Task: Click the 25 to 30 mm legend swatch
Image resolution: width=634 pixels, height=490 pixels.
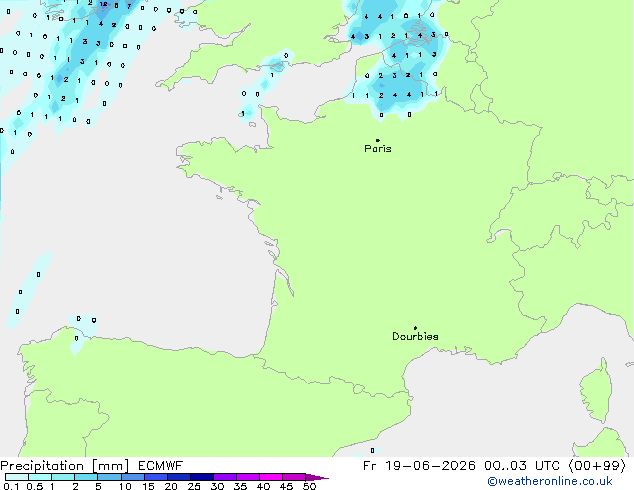Action: coord(201,477)
